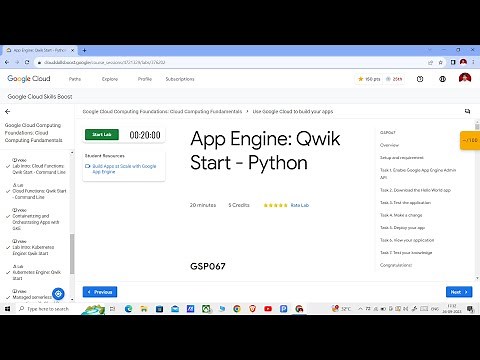Open Microsoft Edge from the taskbar
Screen dimensions: 480x360
click(128, 309)
